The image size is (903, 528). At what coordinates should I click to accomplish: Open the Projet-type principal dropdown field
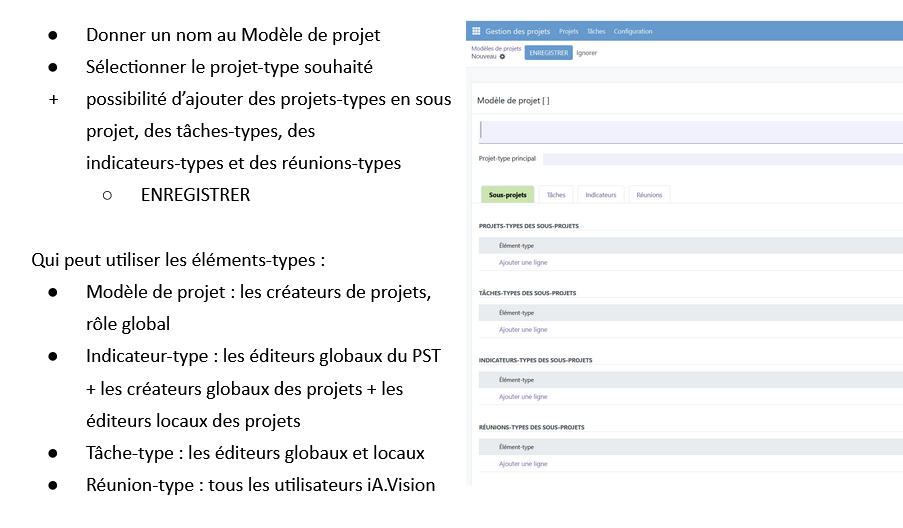tap(722, 159)
